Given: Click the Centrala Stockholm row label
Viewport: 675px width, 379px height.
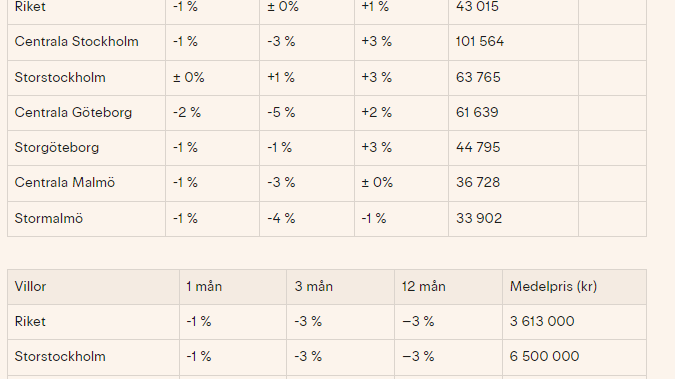Looking at the screenshot, I should tap(77, 41).
